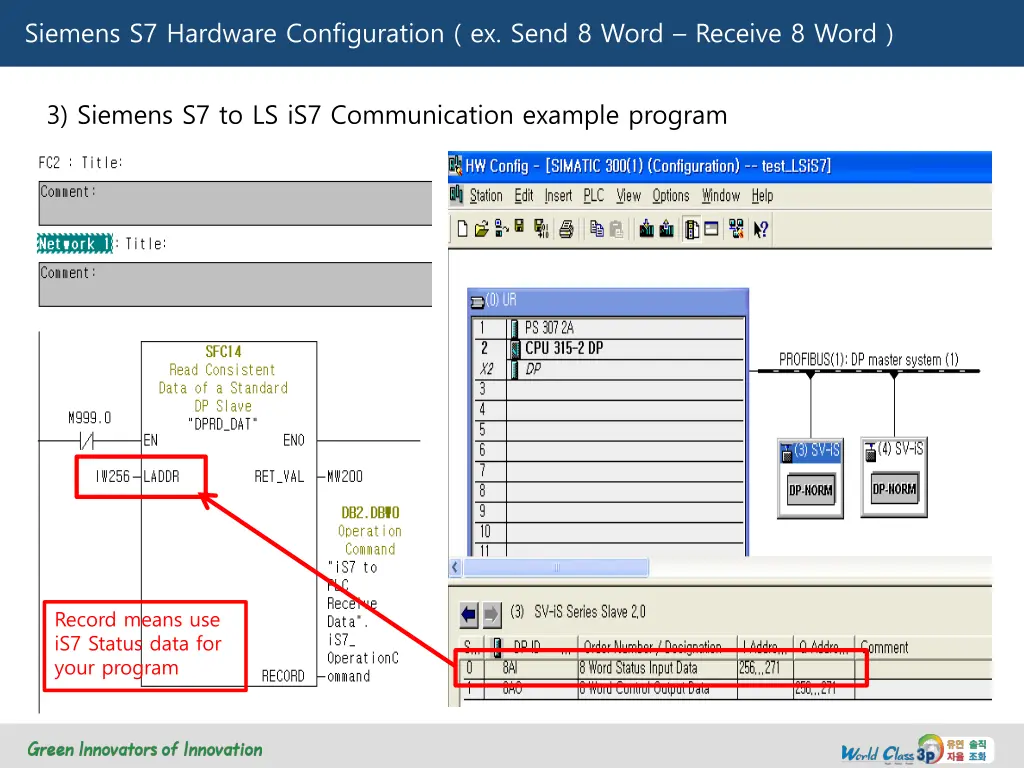Open the View menu
Viewport: 1024px width, 768px height.
pos(628,195)
